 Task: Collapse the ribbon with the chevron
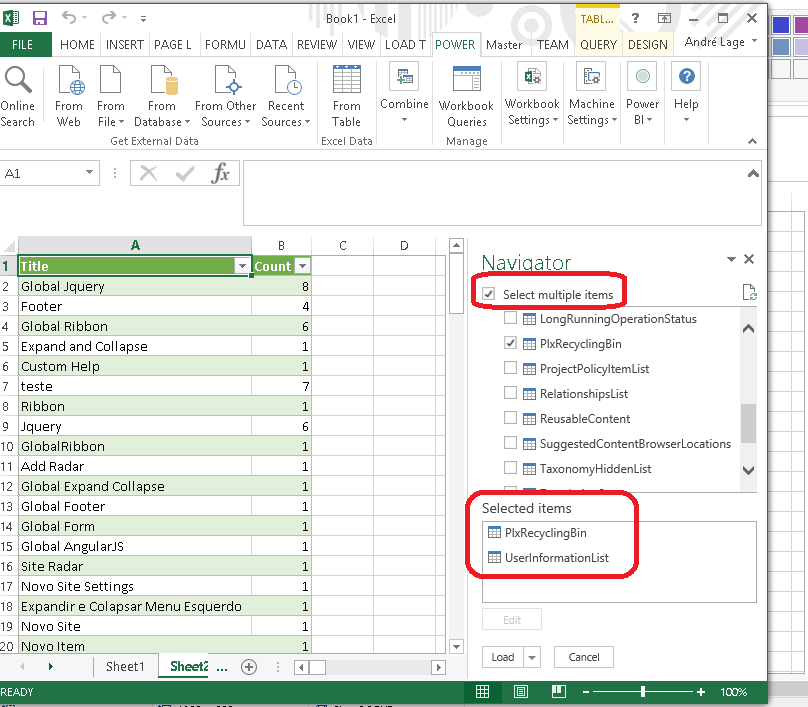752,141
